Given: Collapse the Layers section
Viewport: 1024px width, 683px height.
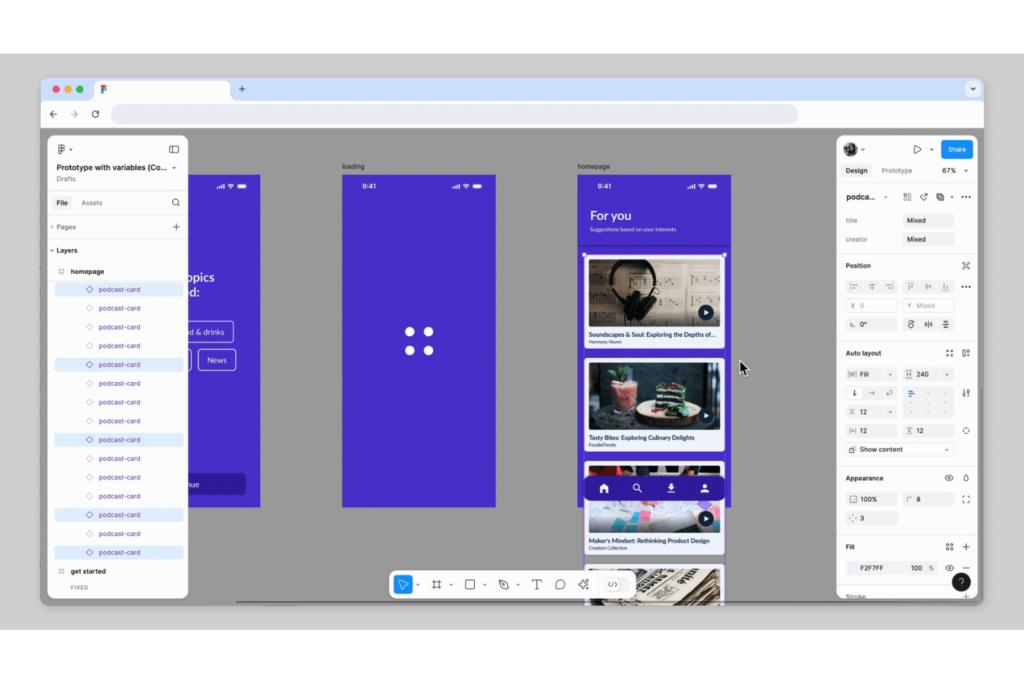Looking at the screenshot, I should click(52, 251).
